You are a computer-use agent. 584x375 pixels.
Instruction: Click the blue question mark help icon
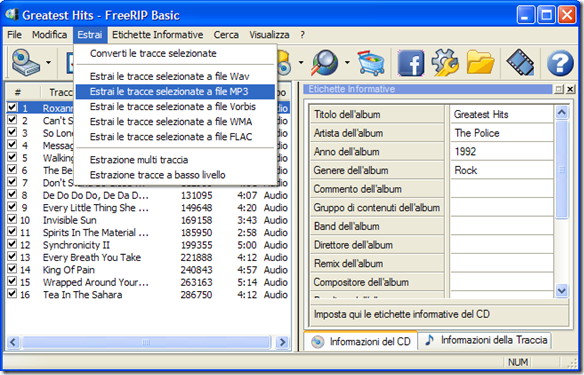[560, 63]
